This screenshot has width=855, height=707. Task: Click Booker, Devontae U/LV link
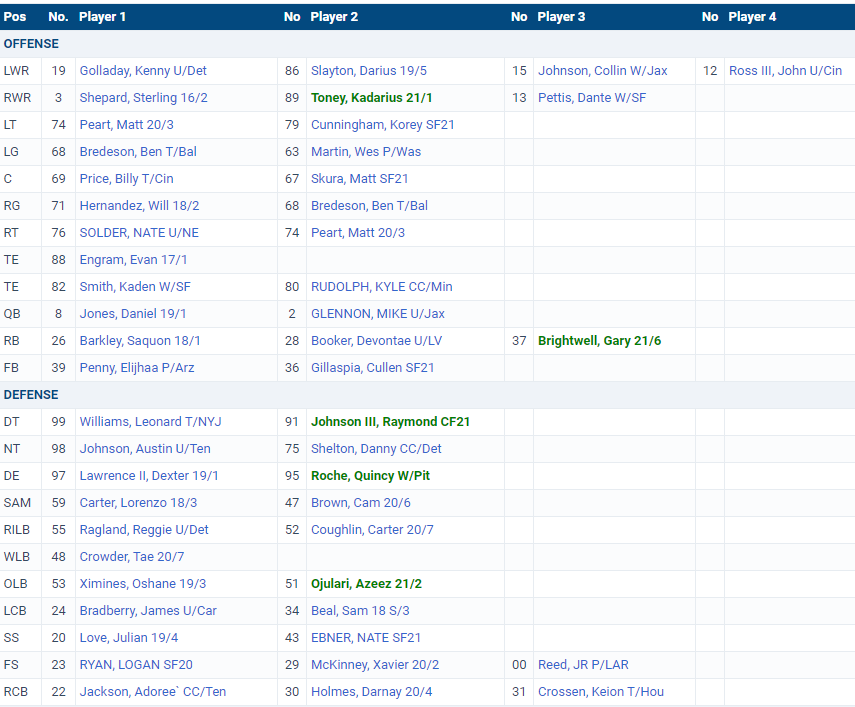tap(376, 341)
